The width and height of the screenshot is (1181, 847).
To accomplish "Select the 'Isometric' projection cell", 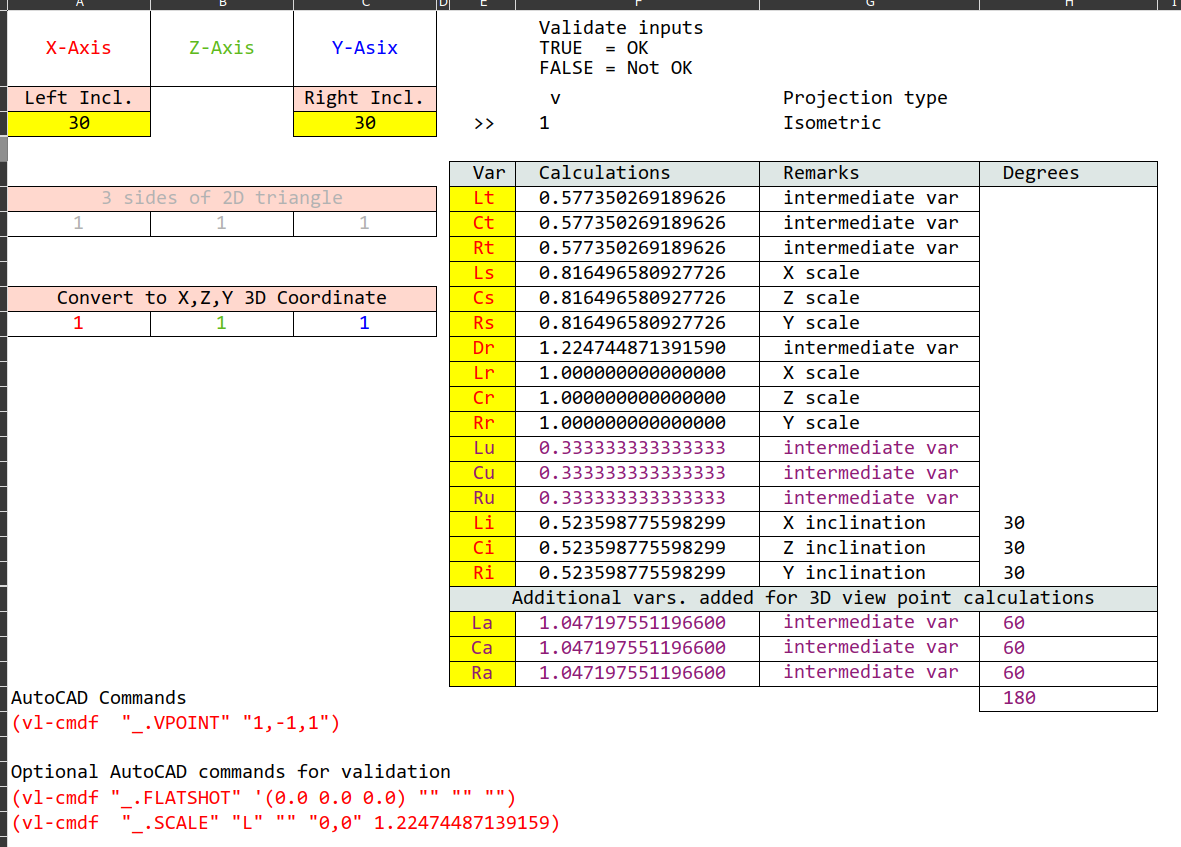I will [x=832, y=123].
